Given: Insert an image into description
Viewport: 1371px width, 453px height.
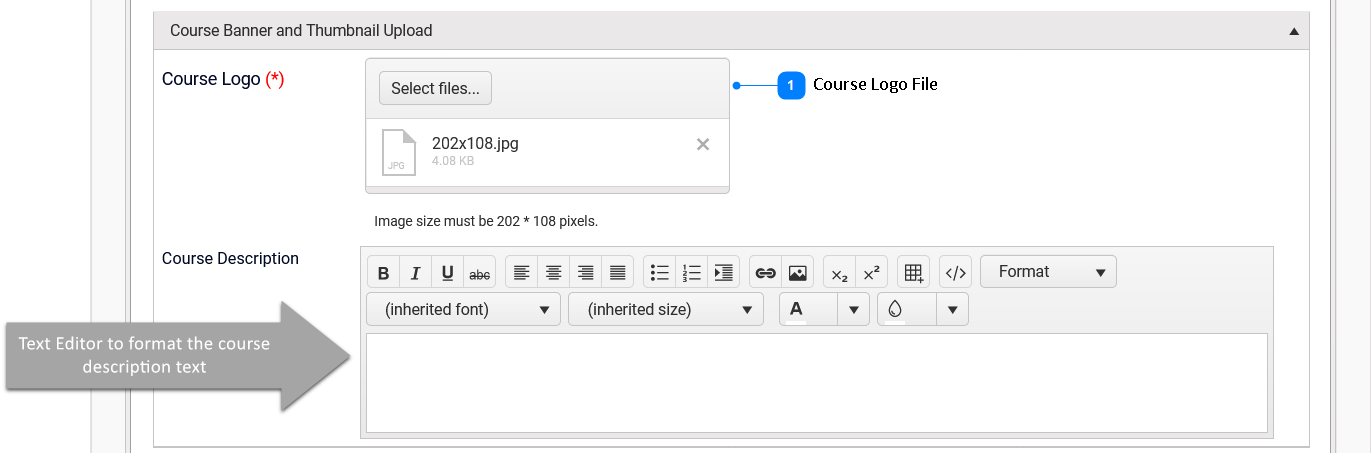Looking at the screenshot, I should point(797,272).
